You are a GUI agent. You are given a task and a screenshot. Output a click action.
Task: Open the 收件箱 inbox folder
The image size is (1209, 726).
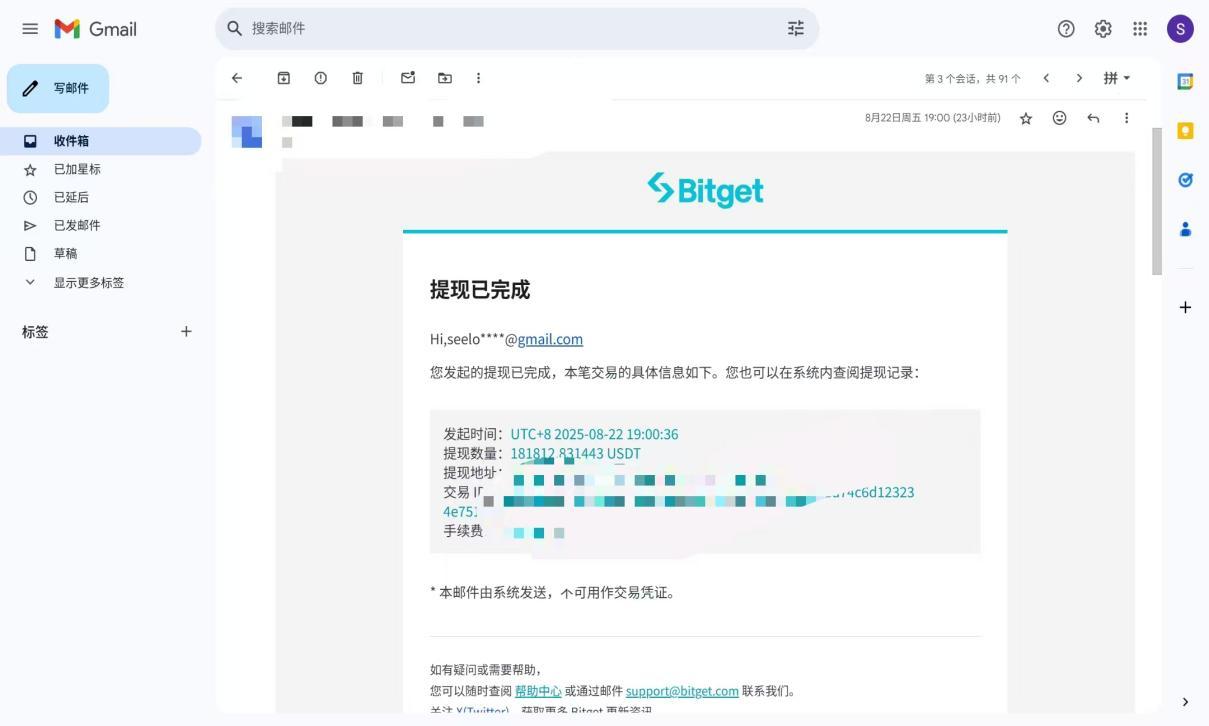[71, 141]
